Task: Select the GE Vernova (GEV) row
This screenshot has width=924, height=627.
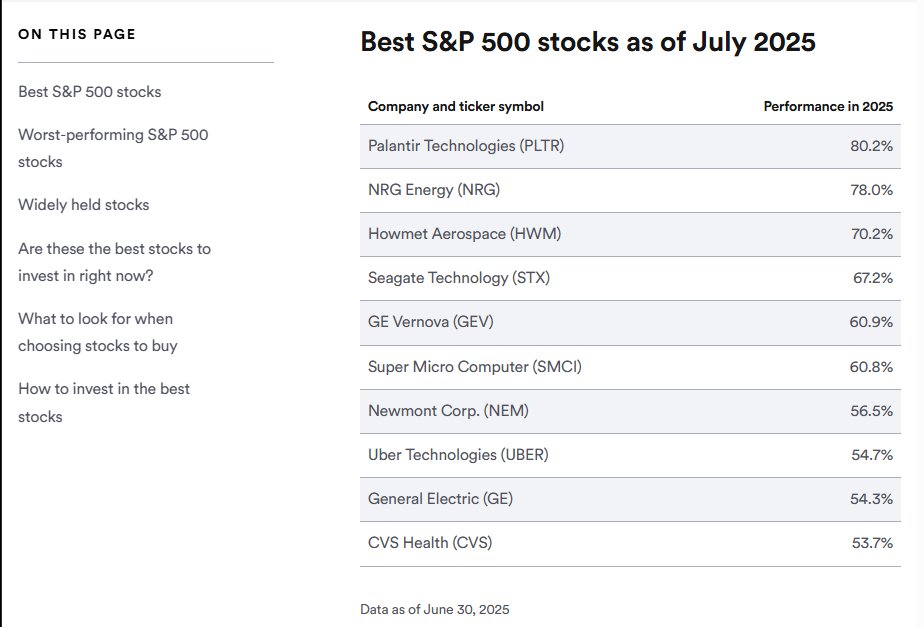Action: pos(630,322)
